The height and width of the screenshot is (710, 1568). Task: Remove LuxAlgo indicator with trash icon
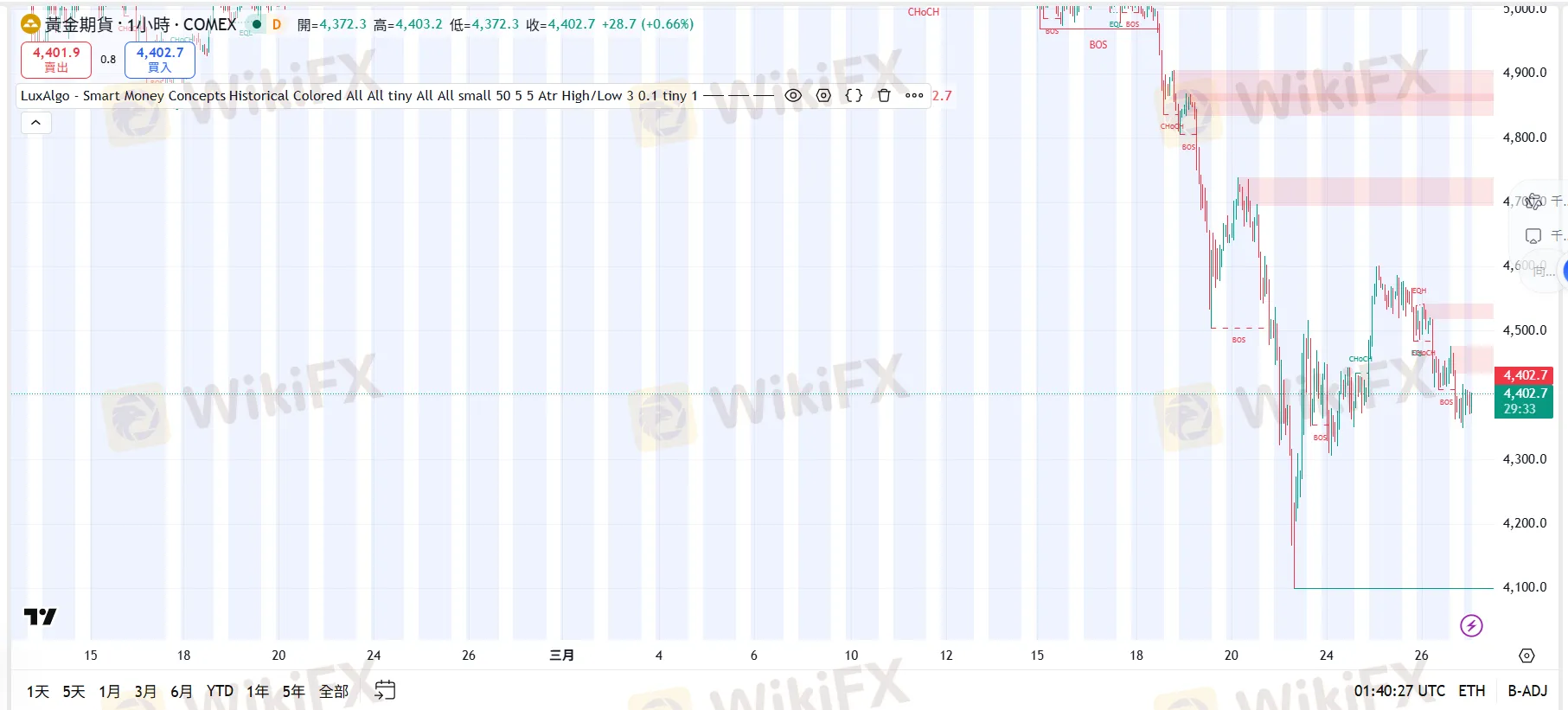(884, 96)
